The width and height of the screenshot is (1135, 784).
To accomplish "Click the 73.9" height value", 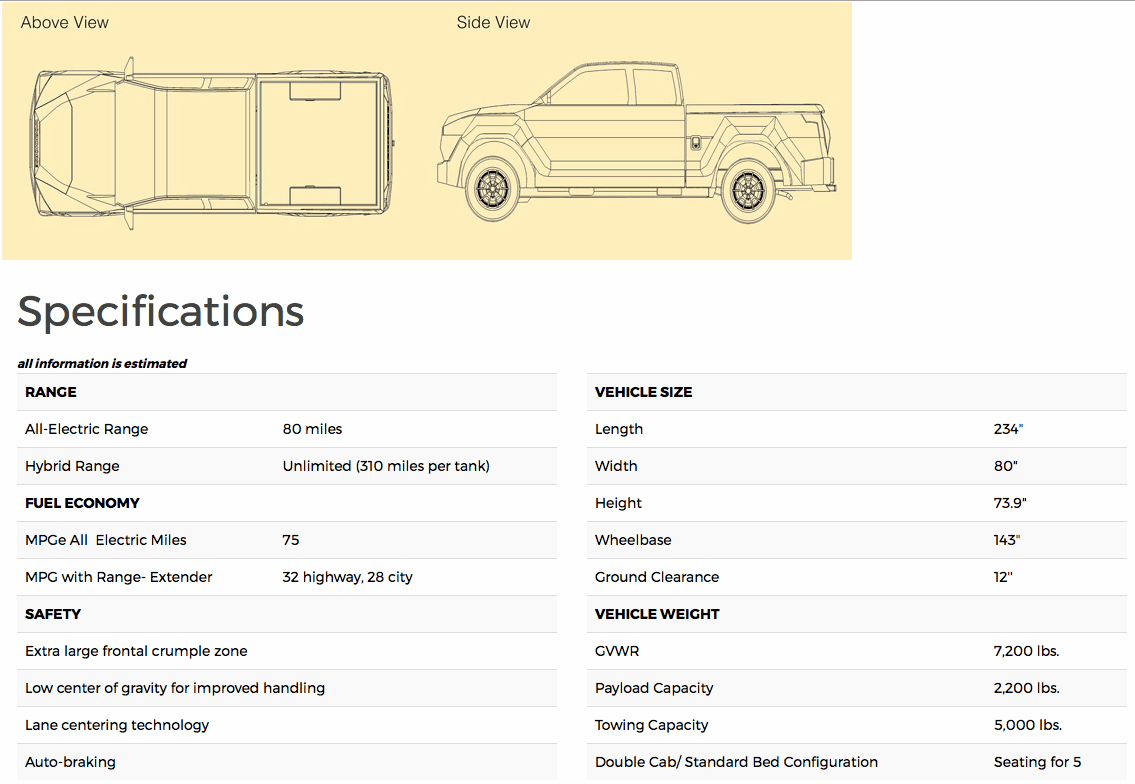I will pyautogui.click(x=1010, y=502).
